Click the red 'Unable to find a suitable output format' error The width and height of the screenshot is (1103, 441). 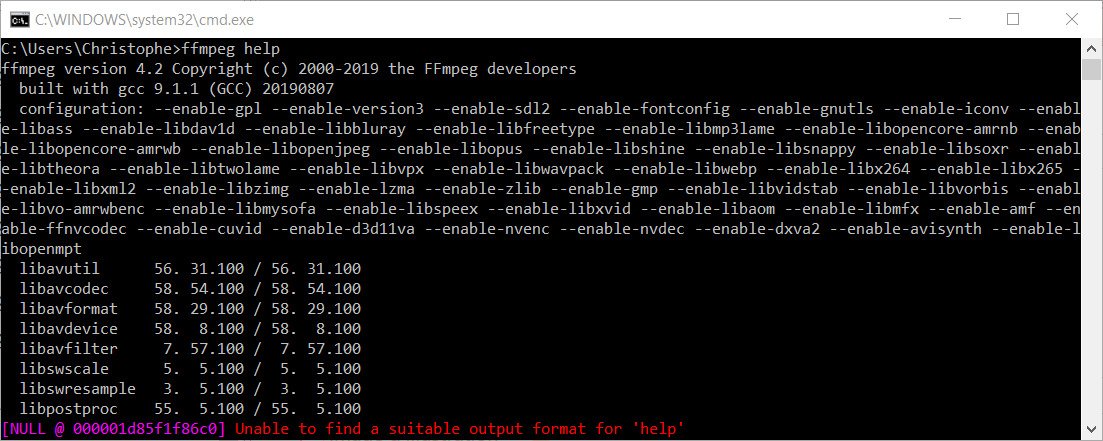pos(459,429)
